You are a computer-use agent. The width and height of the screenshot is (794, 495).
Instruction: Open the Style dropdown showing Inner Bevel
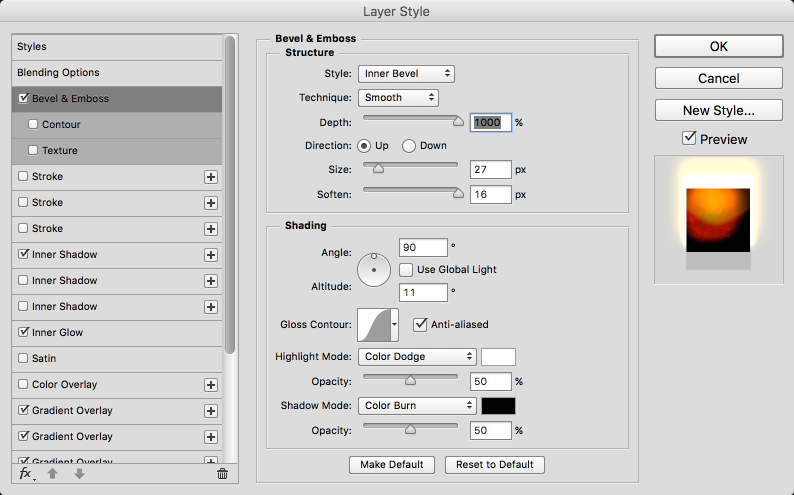point(405,73)
